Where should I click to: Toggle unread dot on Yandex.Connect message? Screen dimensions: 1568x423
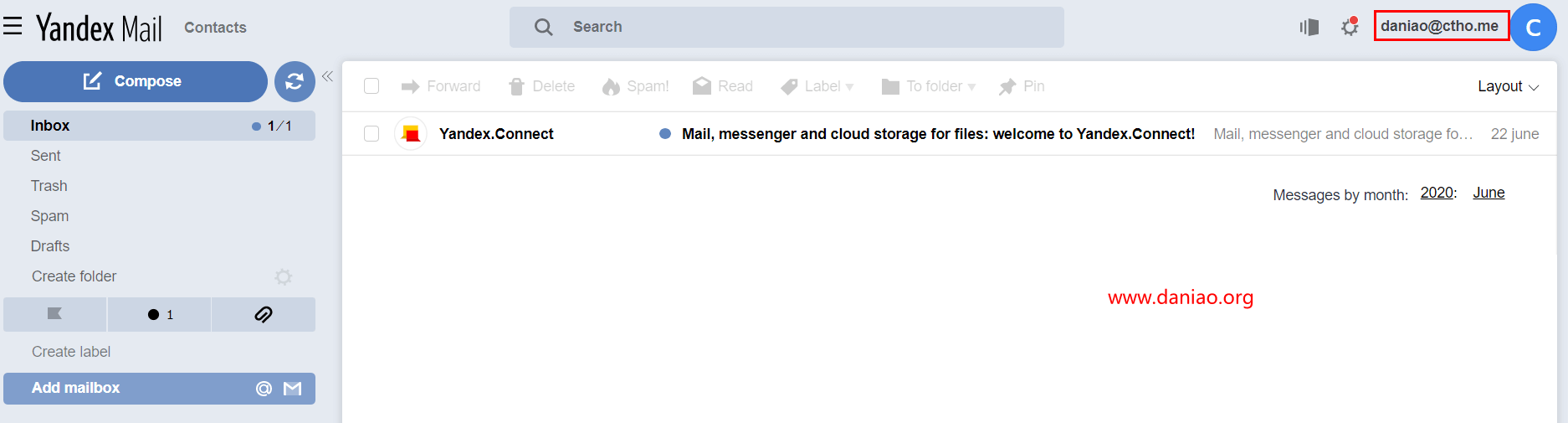click(x=665, y=133)
